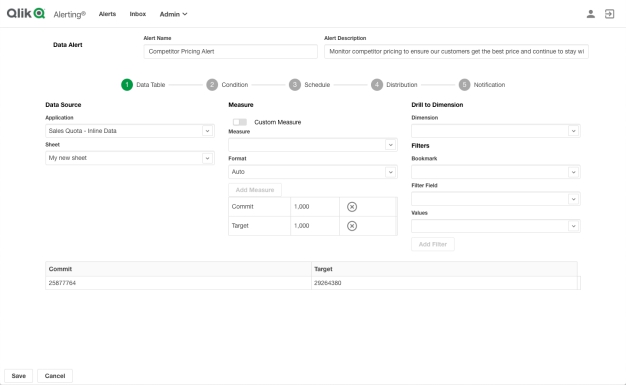
Task: Expand the Admin menu
Action: click(x=173, y=14)
